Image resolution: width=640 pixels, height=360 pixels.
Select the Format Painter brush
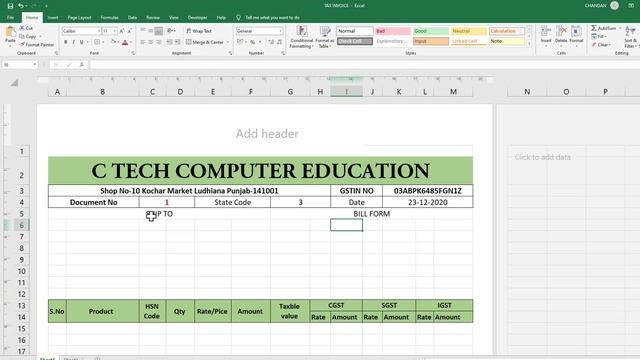(x=37, y=44)
